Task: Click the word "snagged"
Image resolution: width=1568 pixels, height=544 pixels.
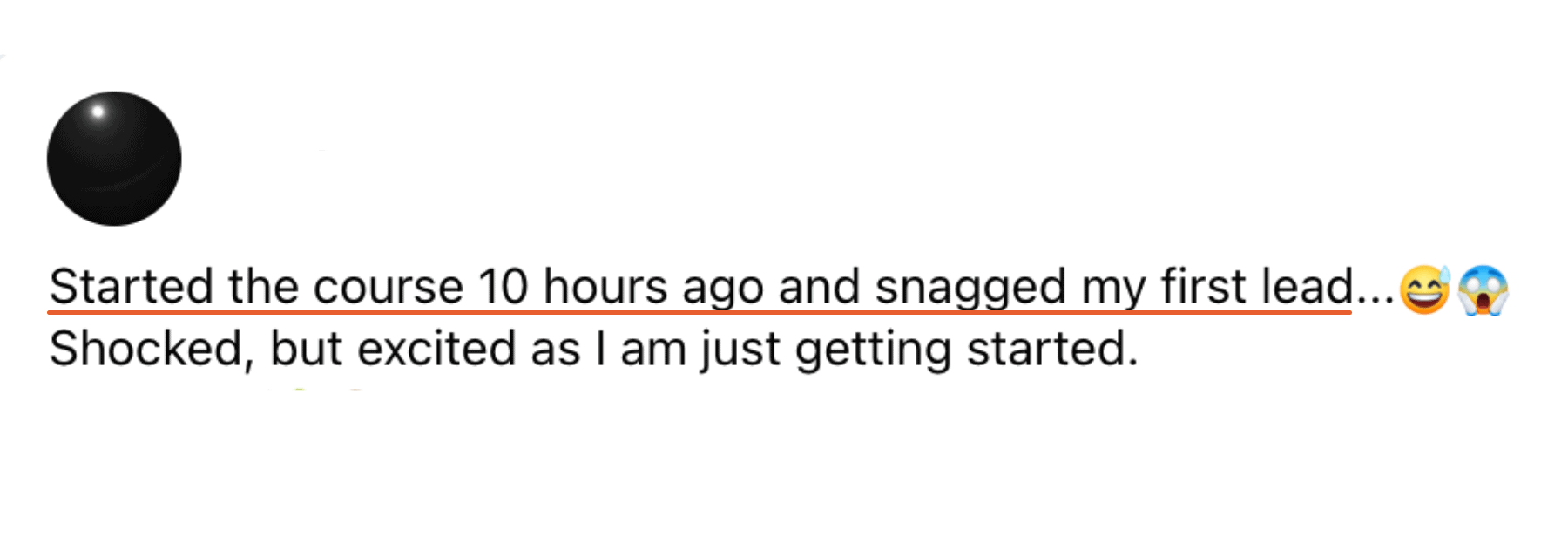Action: pyautogui.click(x=970, y=289)
